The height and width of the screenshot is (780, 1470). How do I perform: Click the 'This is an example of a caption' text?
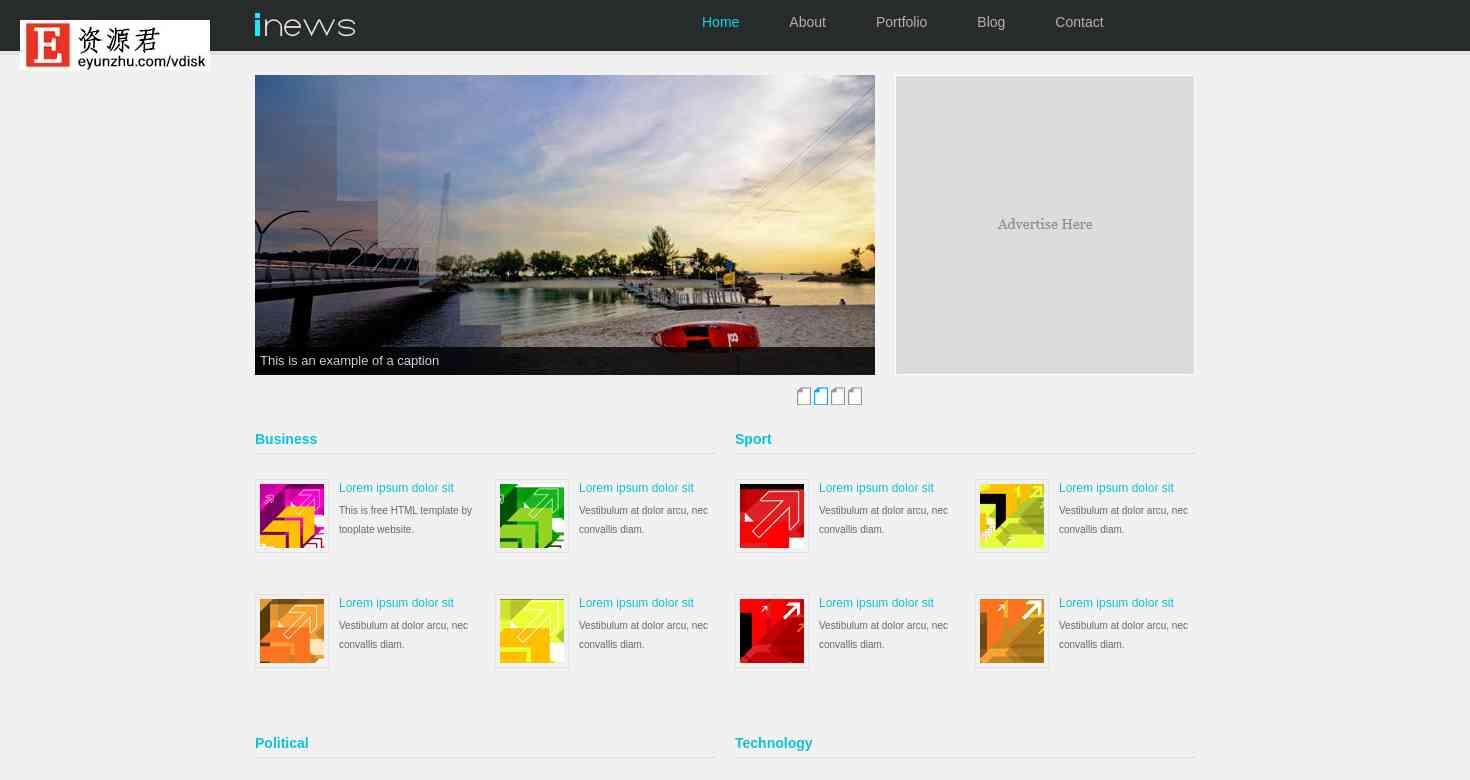point(349,361)
